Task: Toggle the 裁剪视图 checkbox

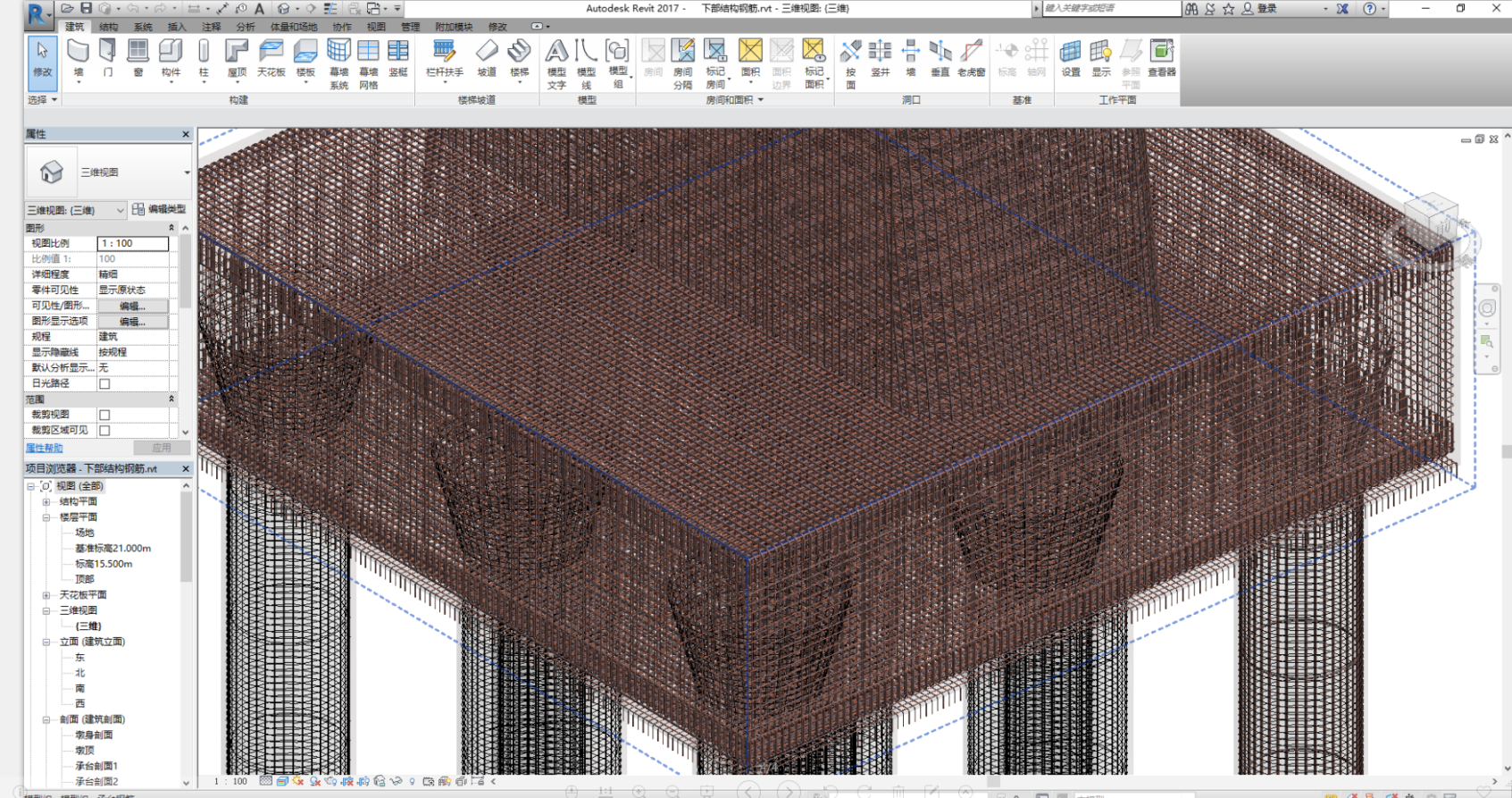Action: [x=104, y=415]
